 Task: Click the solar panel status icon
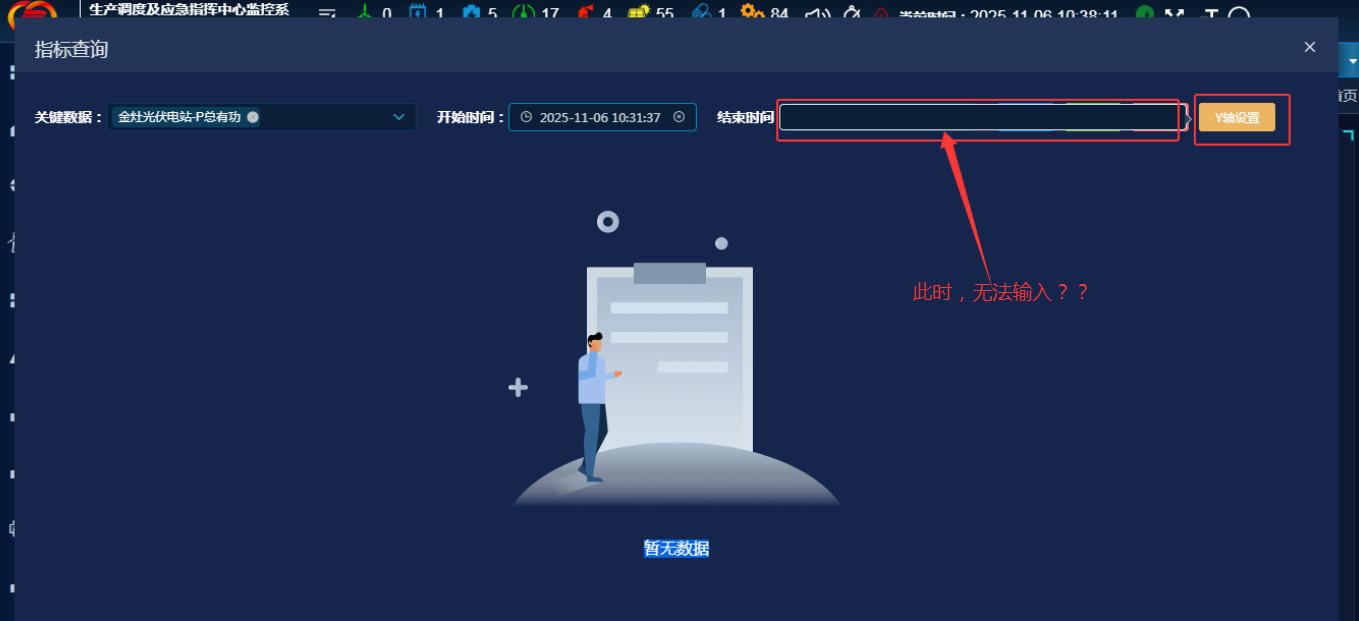tap(638, 13)
